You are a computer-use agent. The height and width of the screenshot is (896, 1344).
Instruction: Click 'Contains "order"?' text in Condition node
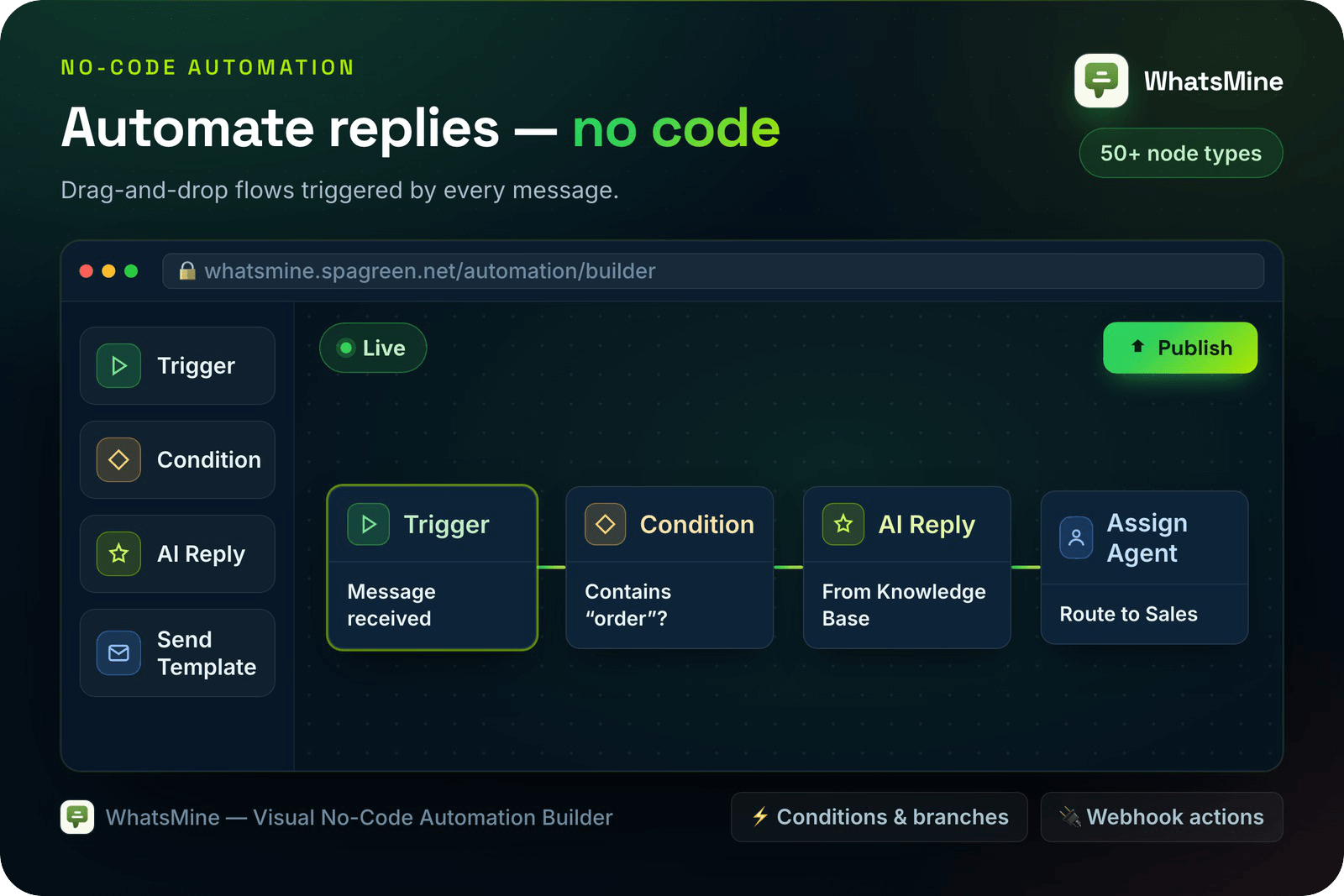[627, 605]
